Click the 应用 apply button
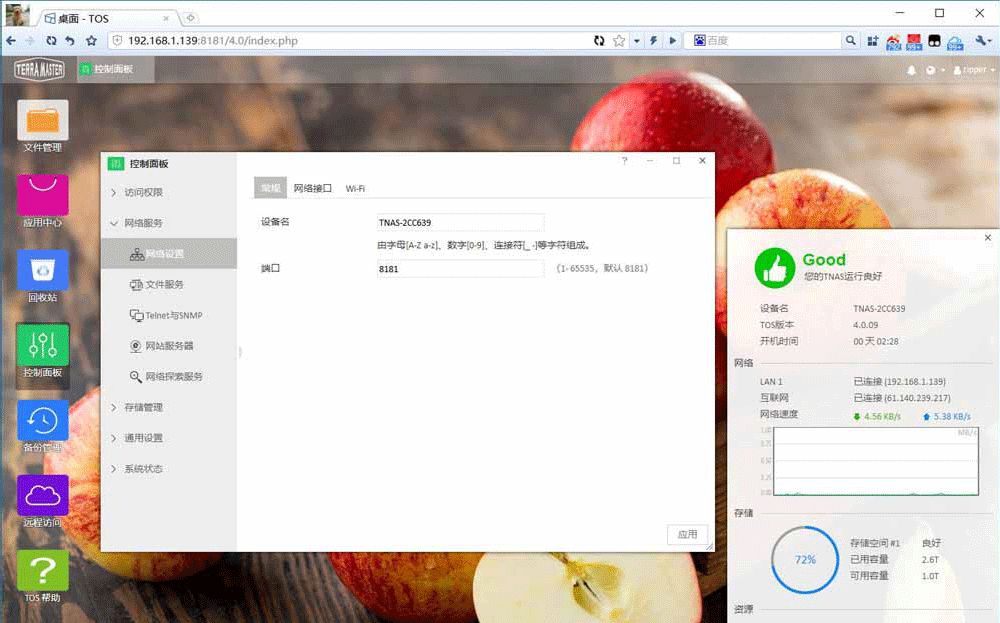 pos(687,535)
